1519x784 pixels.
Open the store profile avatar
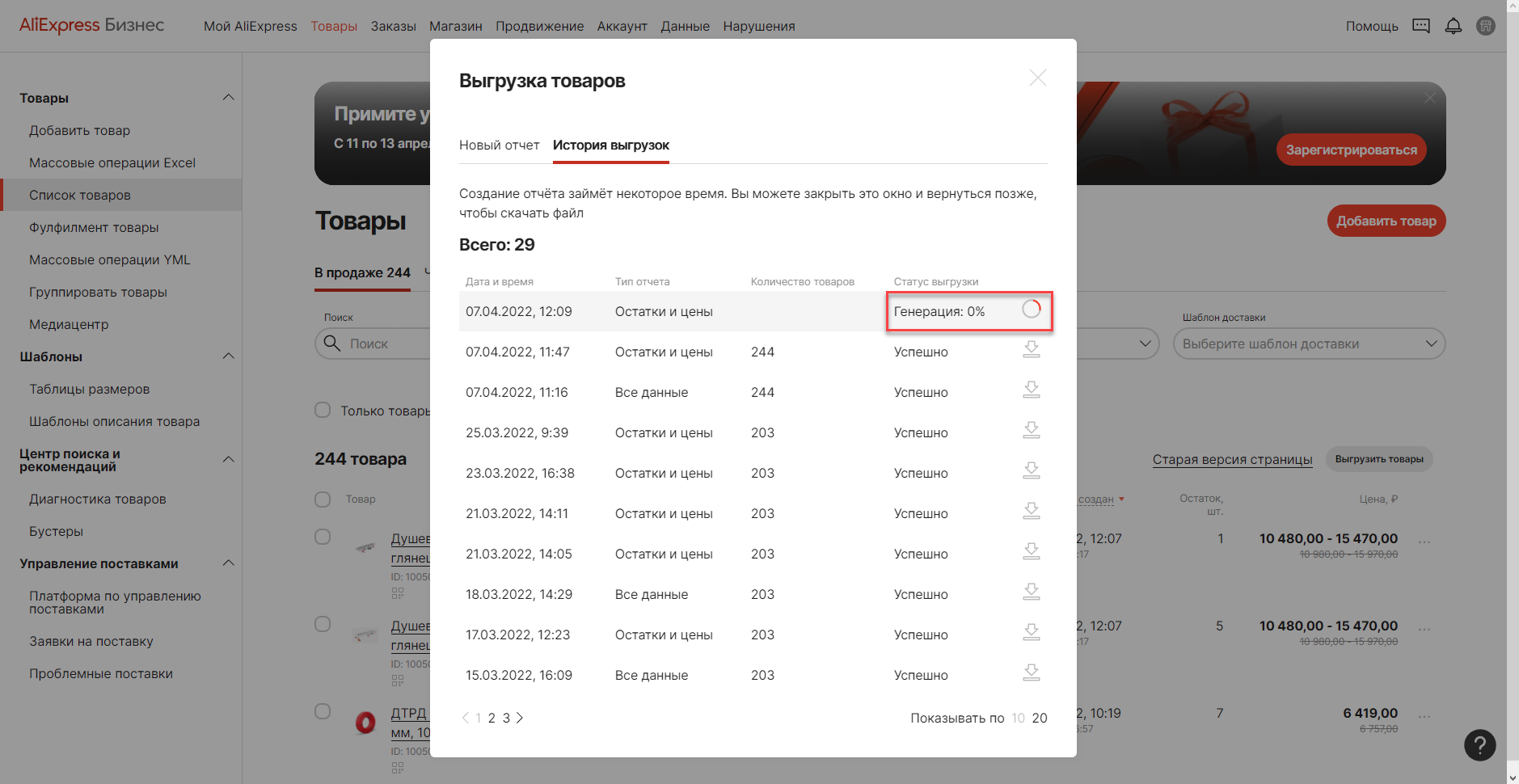1486,26
